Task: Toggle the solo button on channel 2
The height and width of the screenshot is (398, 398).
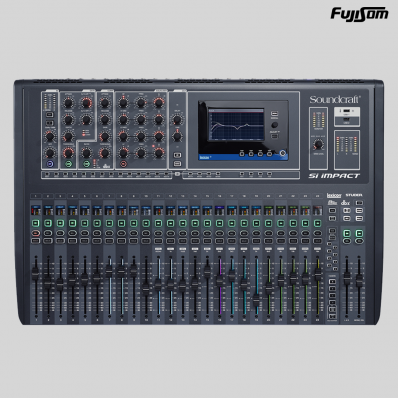Action: [48, 241]
